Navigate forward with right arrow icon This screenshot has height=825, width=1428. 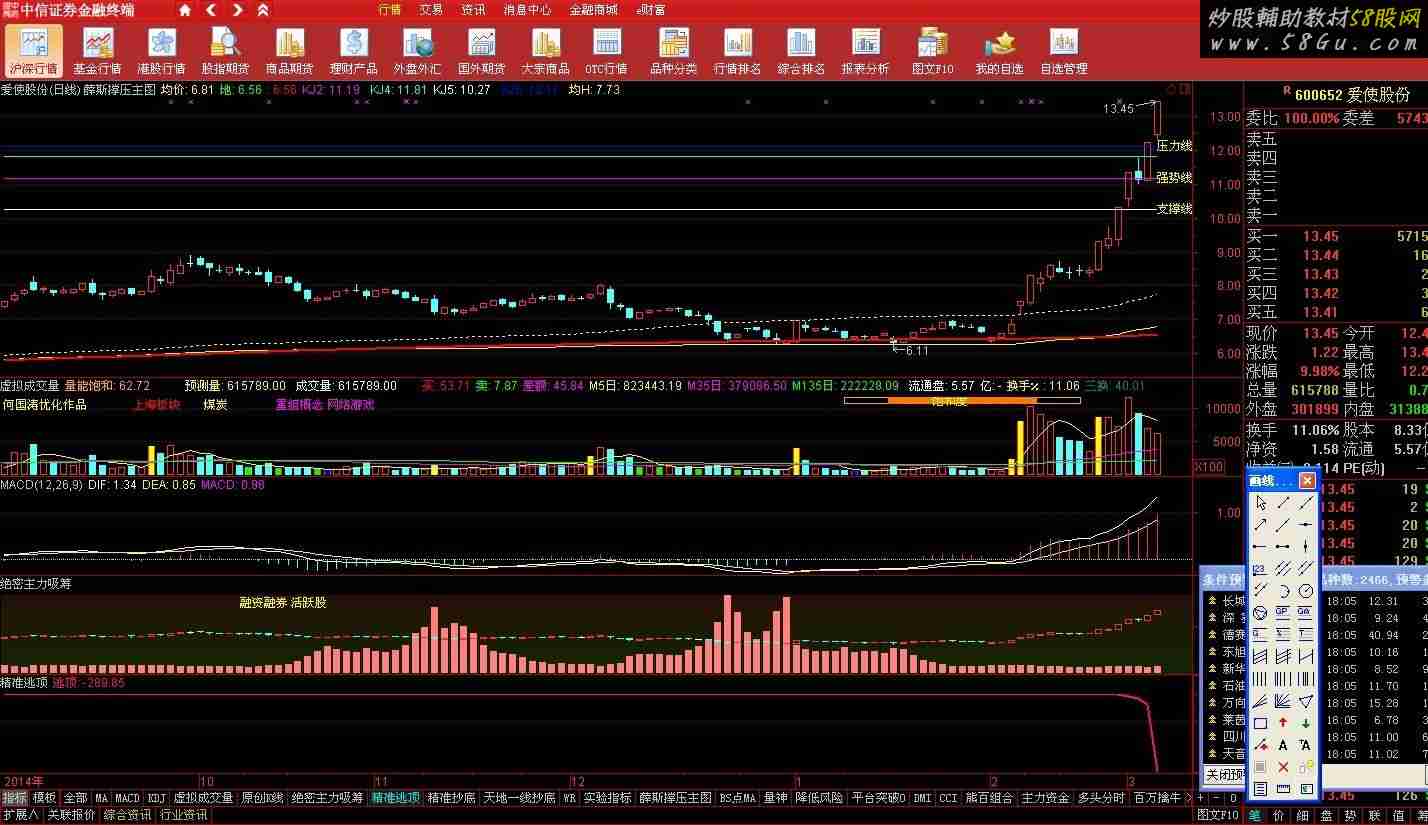coord(237,10)
